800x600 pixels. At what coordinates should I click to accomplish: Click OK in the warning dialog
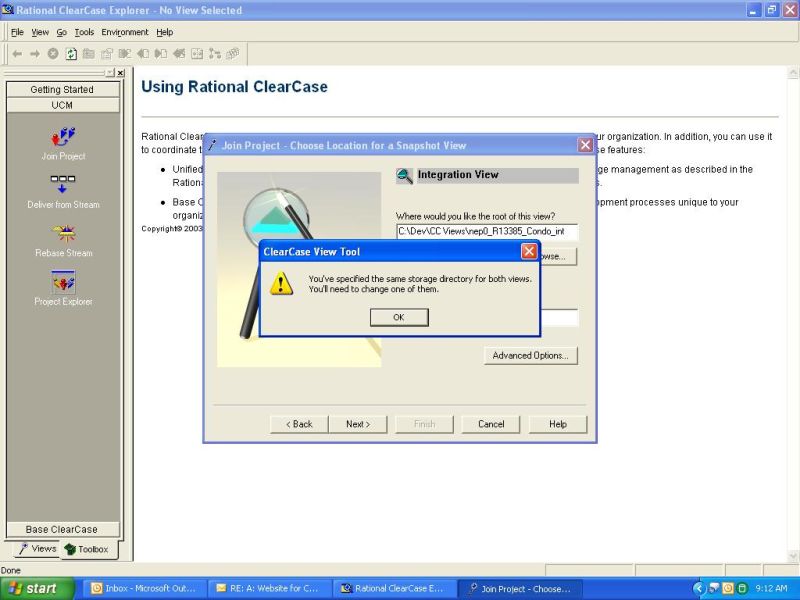[399, 317]
